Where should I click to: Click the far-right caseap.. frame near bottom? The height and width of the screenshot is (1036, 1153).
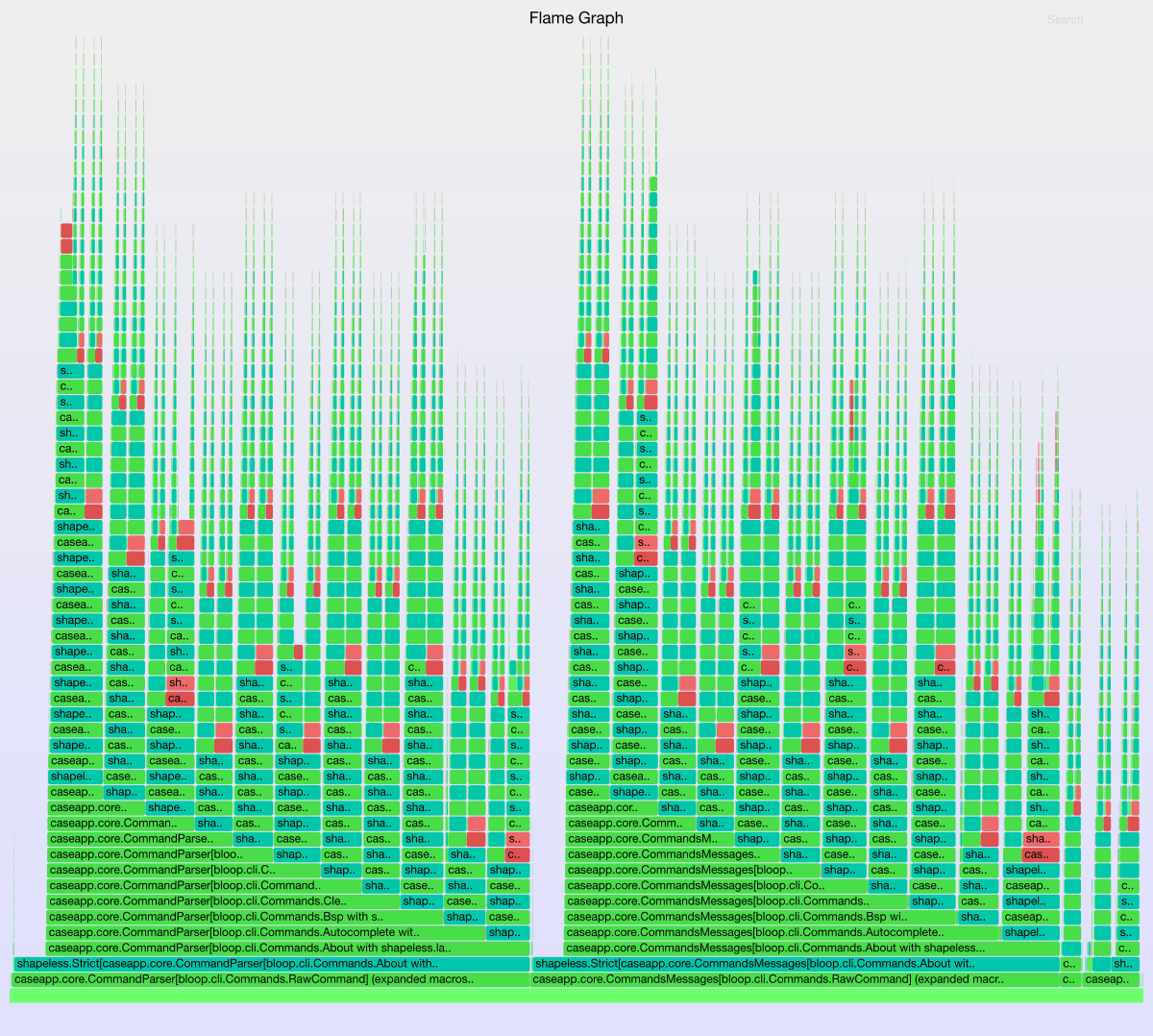[1110, 979]
